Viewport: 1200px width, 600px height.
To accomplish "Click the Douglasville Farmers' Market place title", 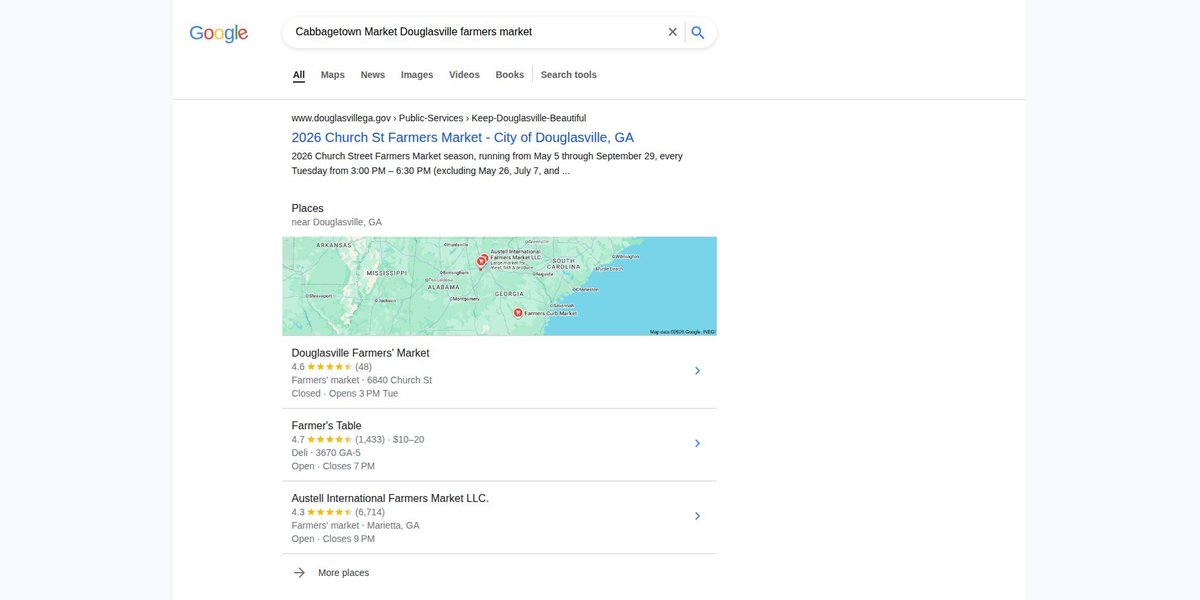I will 360,353.
